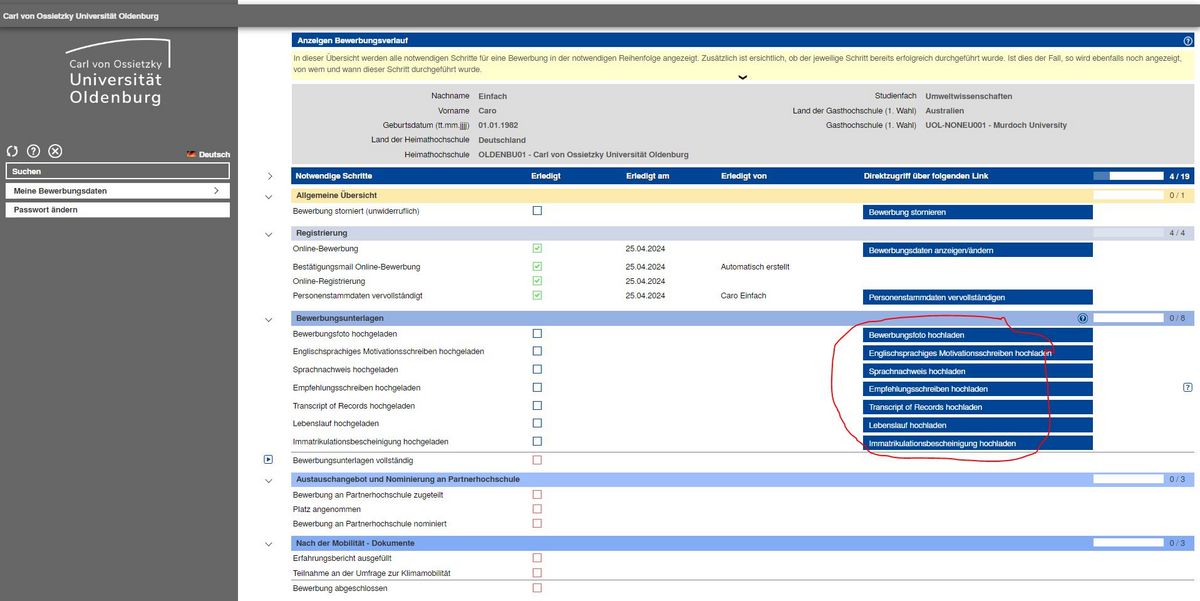The height and width of the screenshot is (601, 1200).
Task: Expand the description text with the down chevron
Action: pos(741,77)
